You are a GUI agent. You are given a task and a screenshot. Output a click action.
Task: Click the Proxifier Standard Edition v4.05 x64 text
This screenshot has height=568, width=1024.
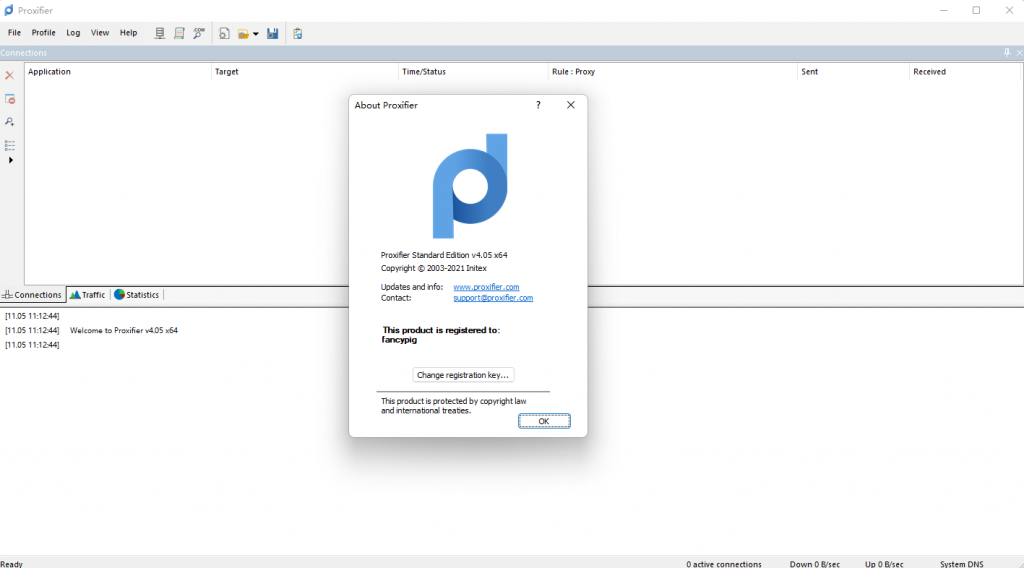(444, 255)
